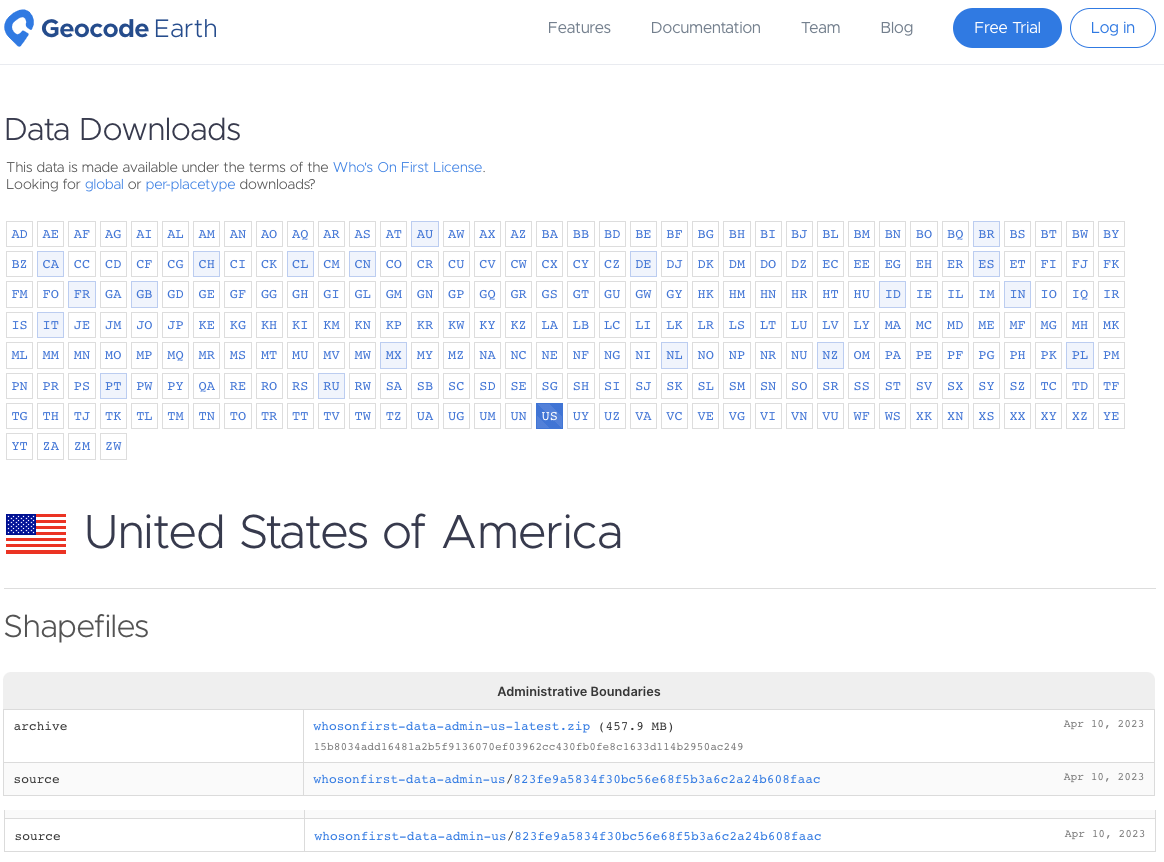Image resolution: width=1164 pixels, height=862 pixels.
Task: Choose the BY country button
Action: 1111,234
